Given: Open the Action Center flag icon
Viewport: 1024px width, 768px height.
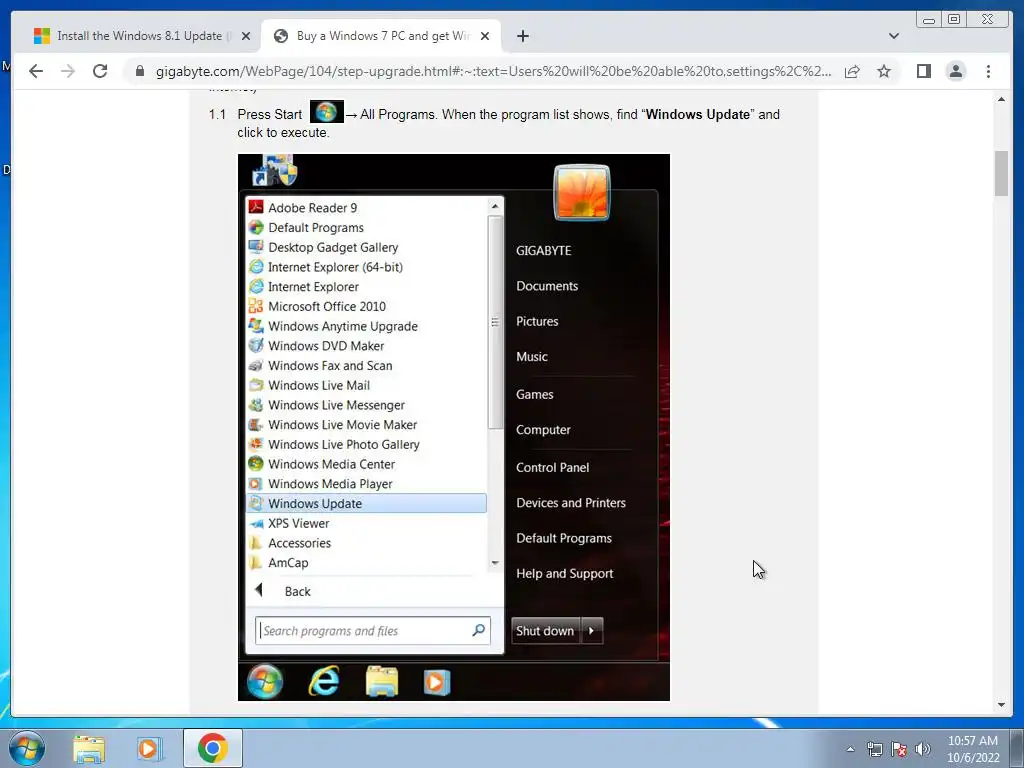Looking at the screenshot, I should (x=899, y=749).
